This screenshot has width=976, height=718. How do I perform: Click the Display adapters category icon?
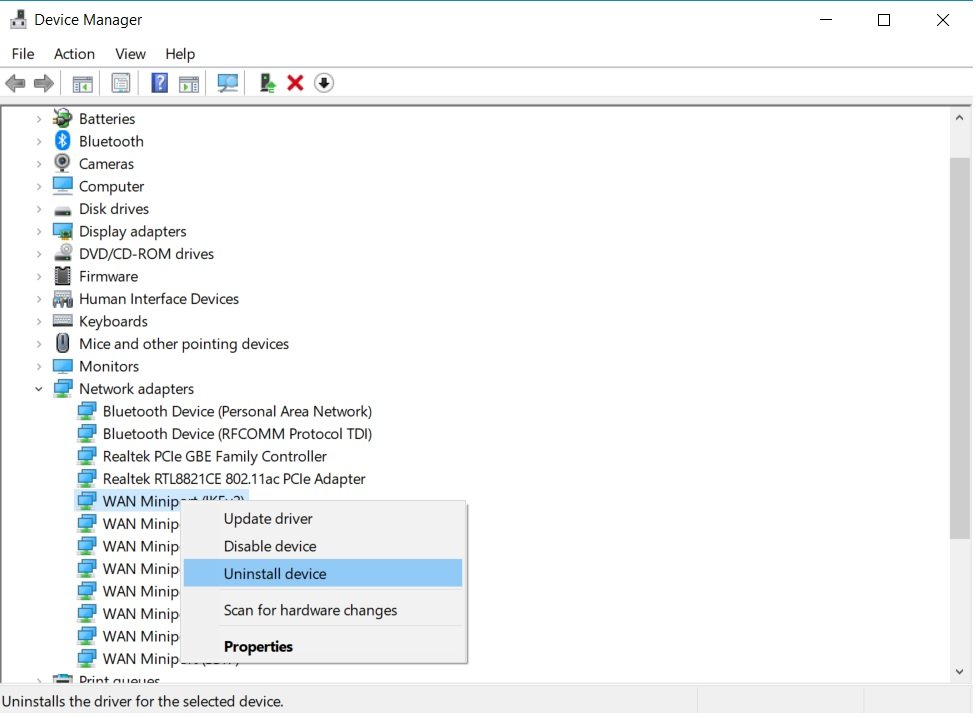click(62, 231)
